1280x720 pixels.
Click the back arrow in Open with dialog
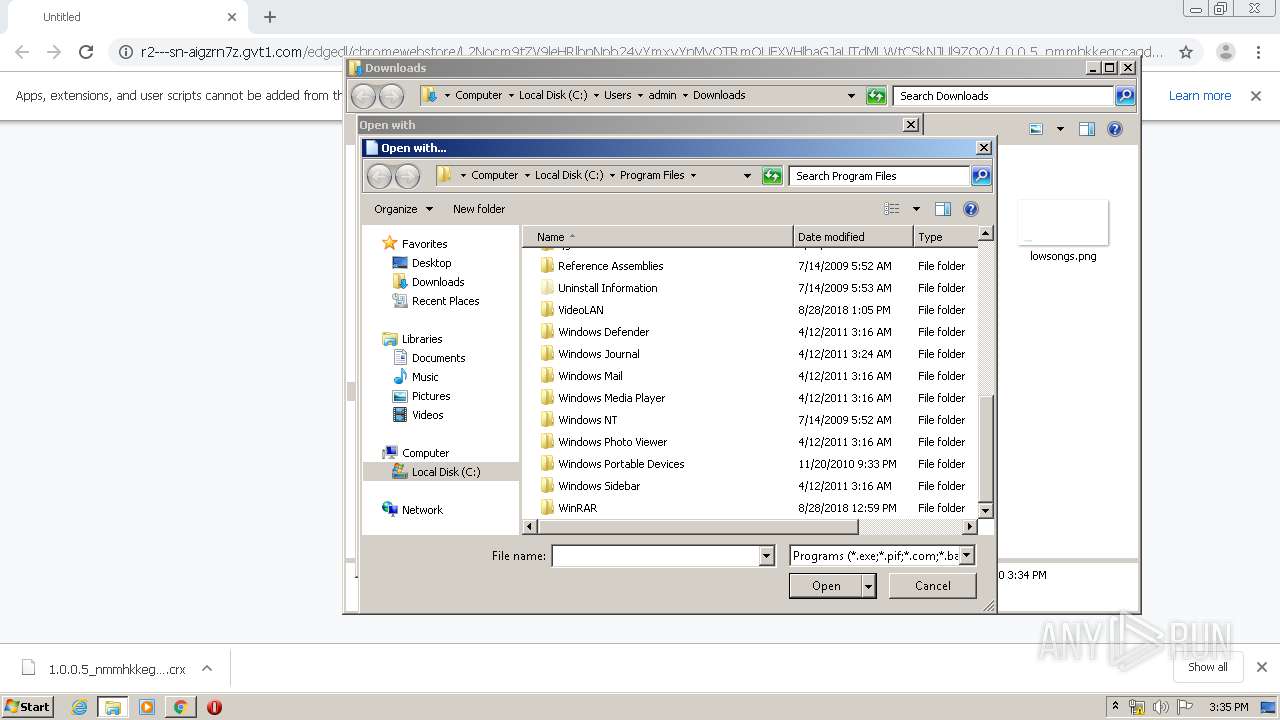coord(379,176)
